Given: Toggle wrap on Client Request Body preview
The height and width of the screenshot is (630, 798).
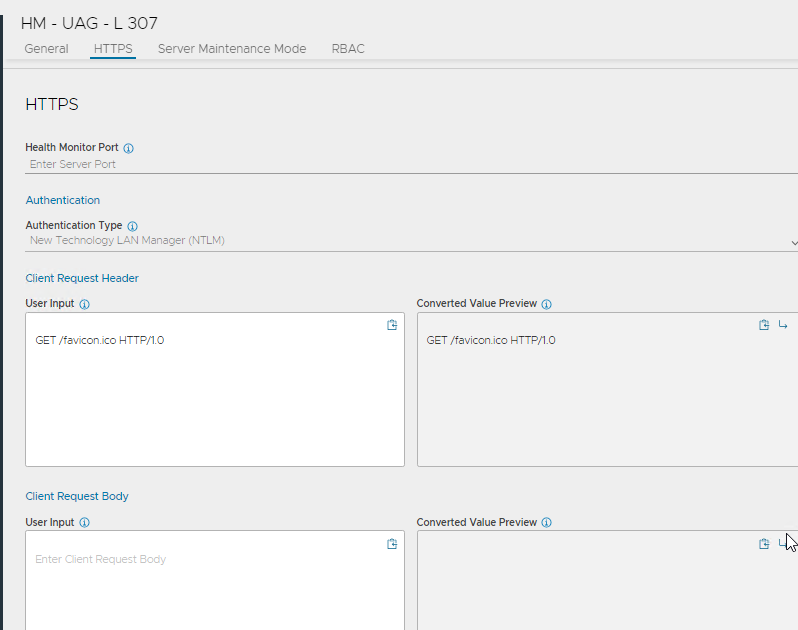Looking at the screenshot, I should (x=783, y=544).
